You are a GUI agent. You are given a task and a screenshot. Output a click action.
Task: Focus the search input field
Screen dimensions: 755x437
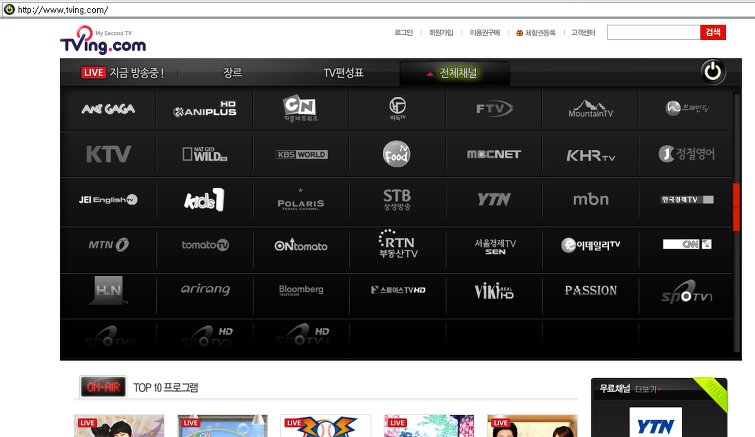point(653,32)
